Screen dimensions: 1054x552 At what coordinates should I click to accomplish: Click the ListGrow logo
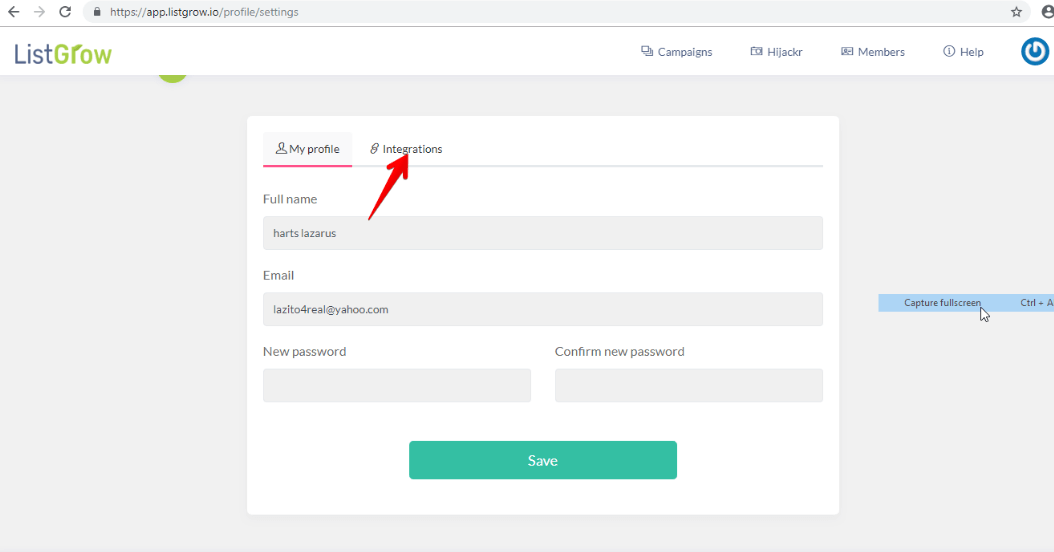coord(63,54)
